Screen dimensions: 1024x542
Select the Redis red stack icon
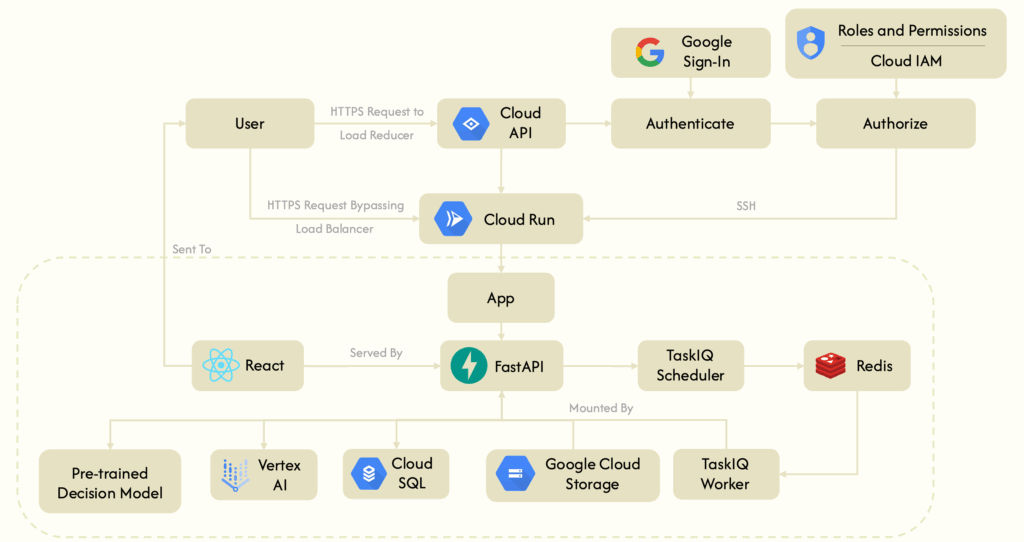pyautogui.click(x=830, y=366)
